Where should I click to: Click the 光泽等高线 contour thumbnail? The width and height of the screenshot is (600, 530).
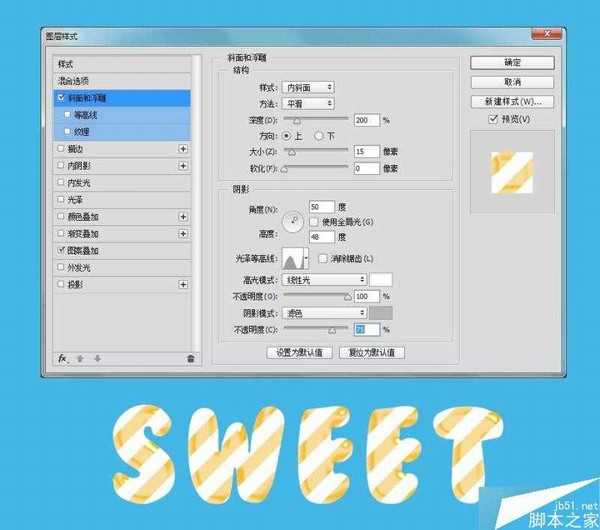coord(293,259)
